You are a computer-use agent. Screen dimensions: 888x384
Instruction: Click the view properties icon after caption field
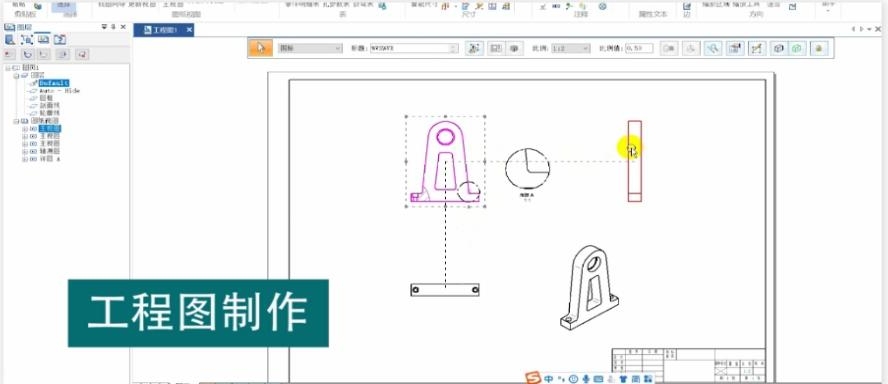tap(474, 49)
